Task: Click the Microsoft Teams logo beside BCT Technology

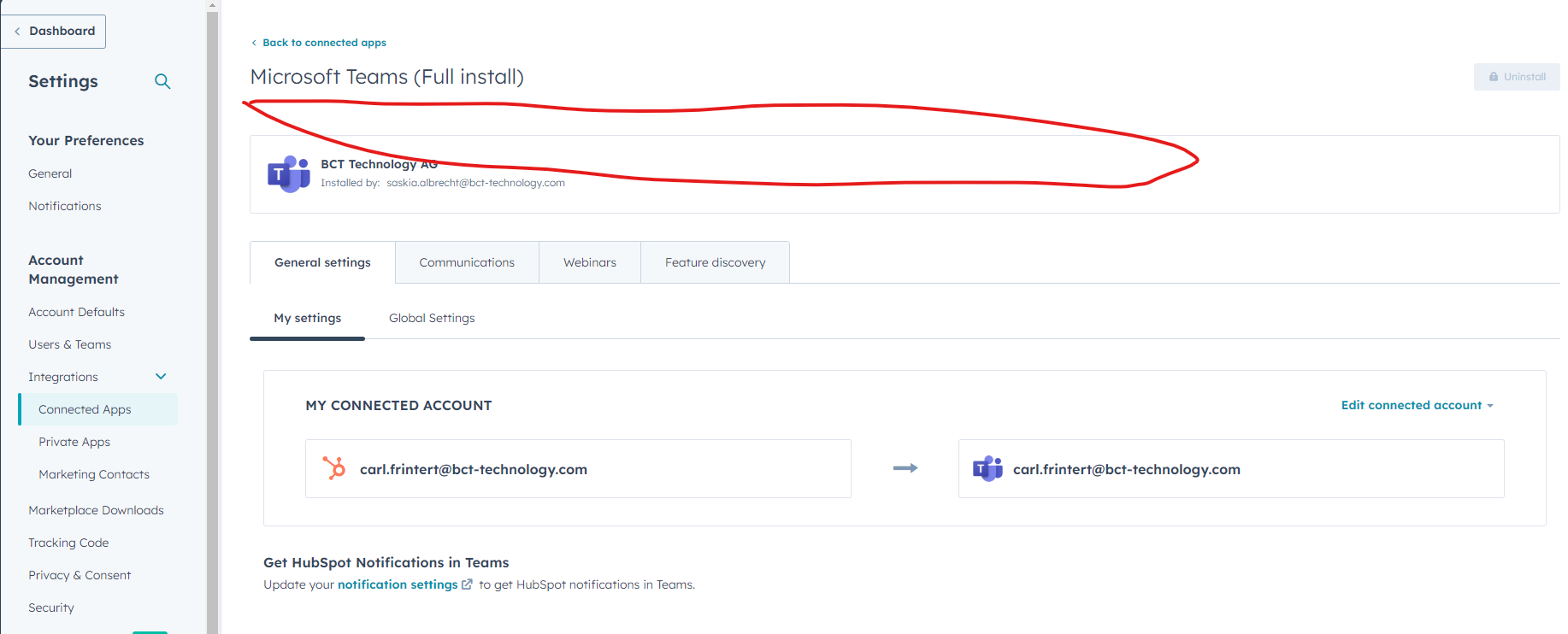Action: tap(288, 174)
